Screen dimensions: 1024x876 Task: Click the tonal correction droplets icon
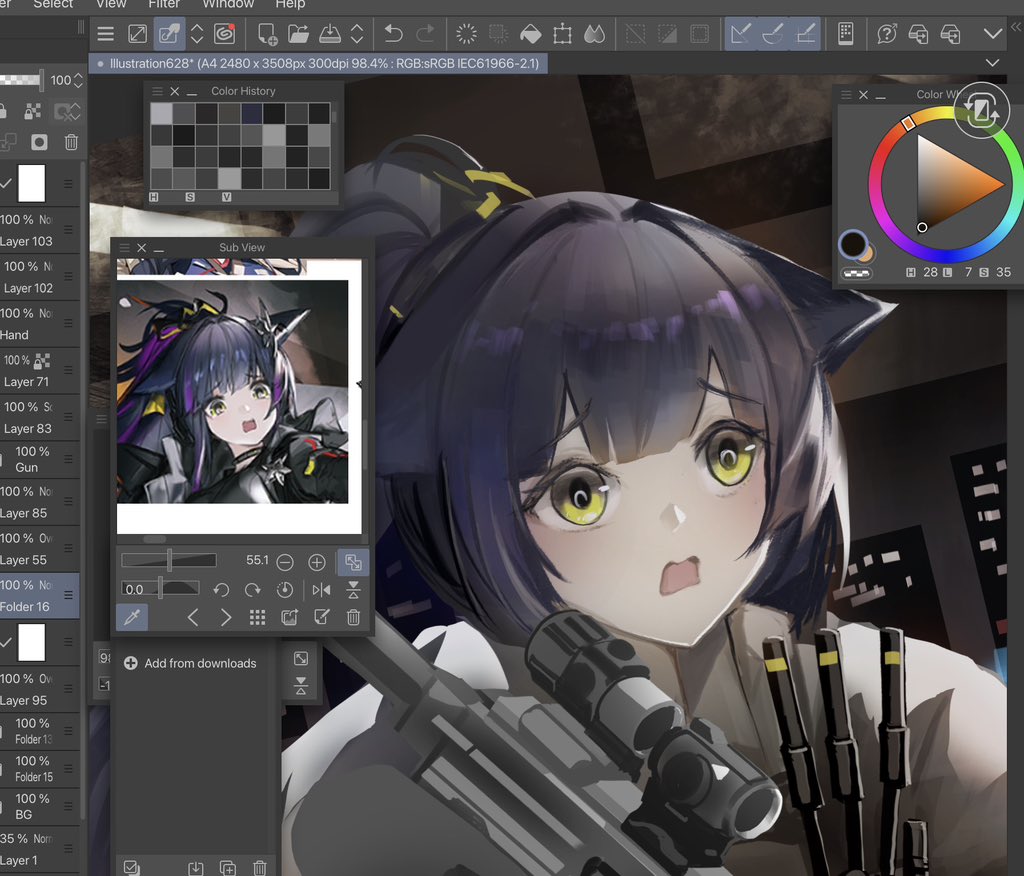[x=594, y=34]
